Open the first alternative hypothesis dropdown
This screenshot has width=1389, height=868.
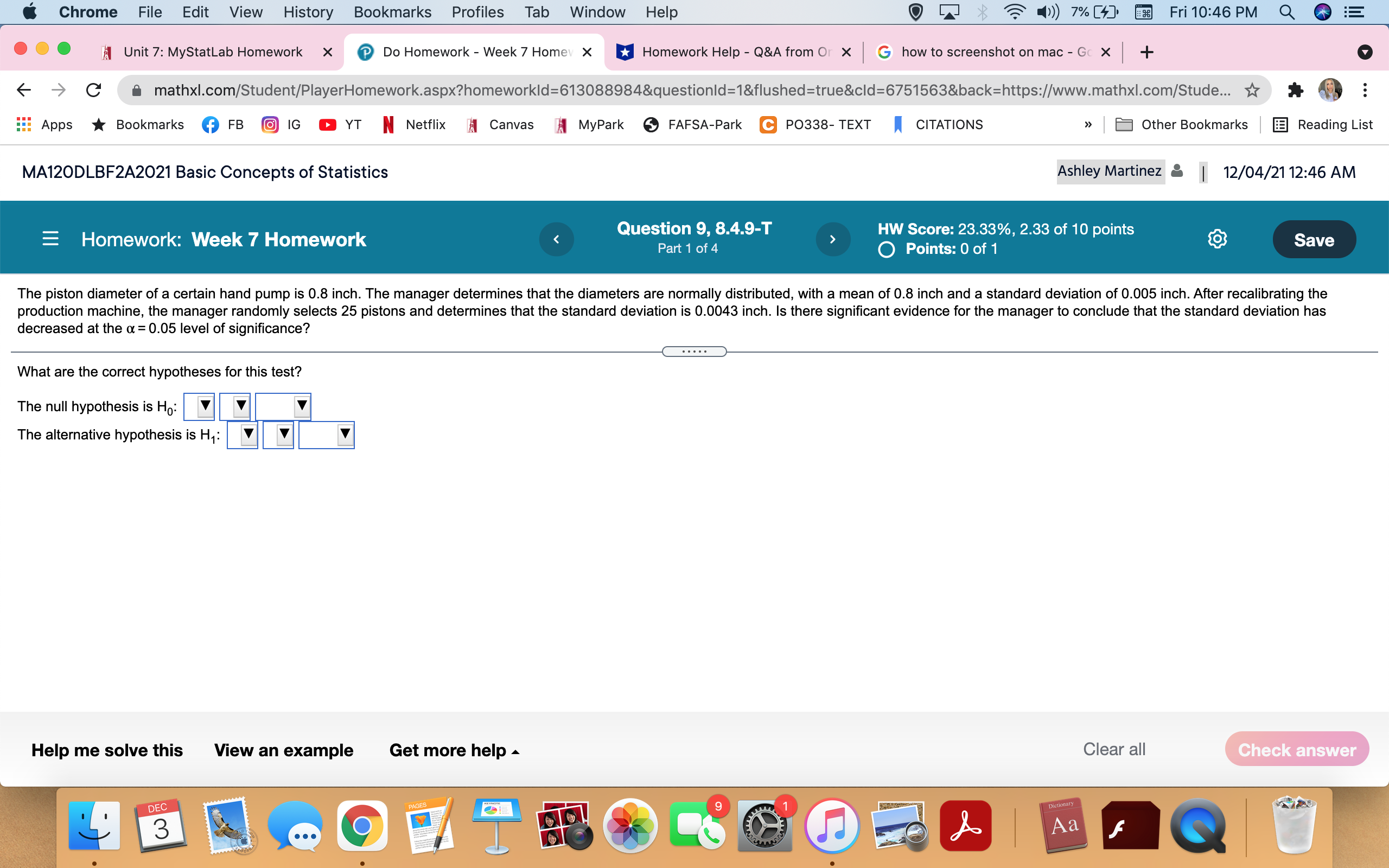[241, 435]
